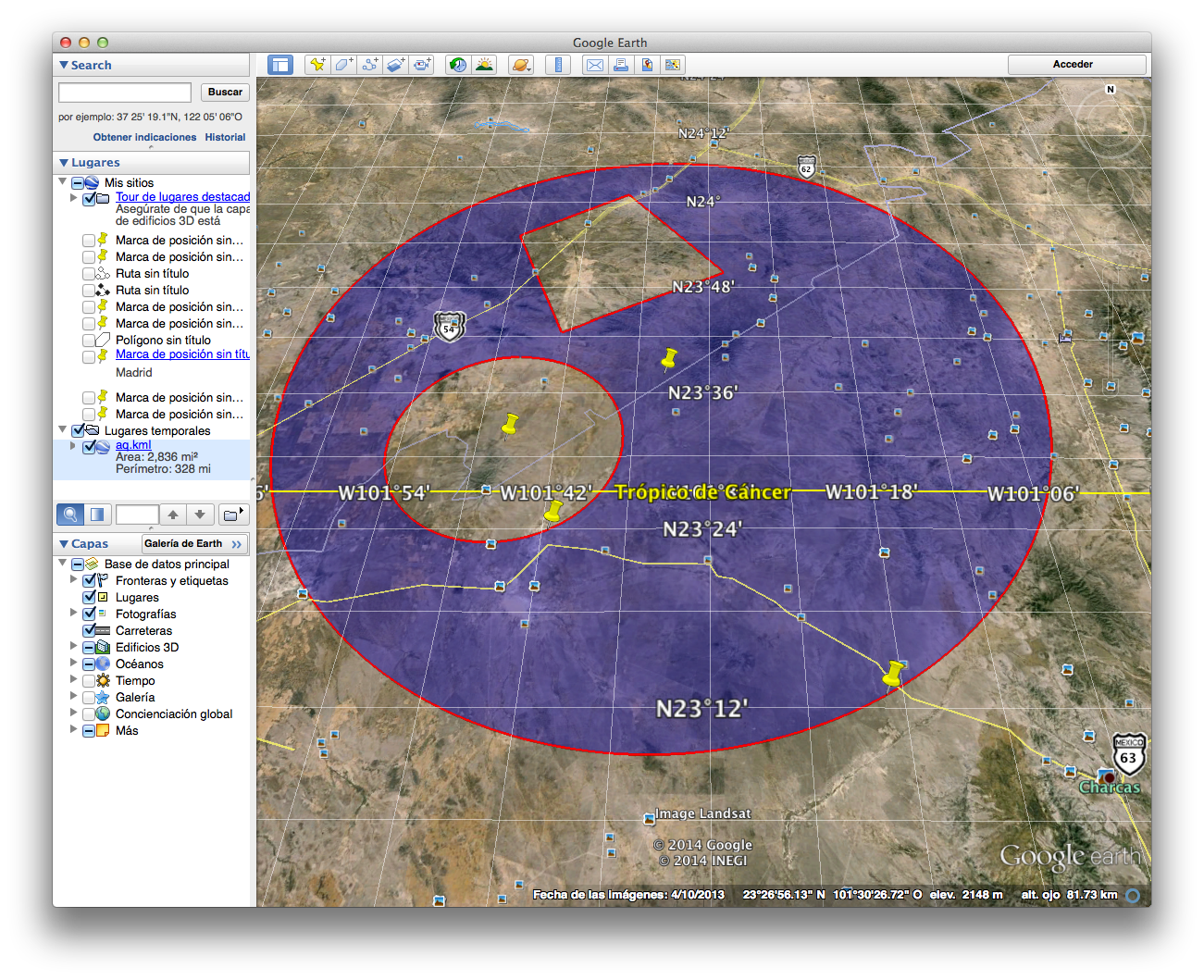Expand the Océanos layer group
Image resolution: width=1204 pixels, height=980 pixels.
[x=73, y=664]
